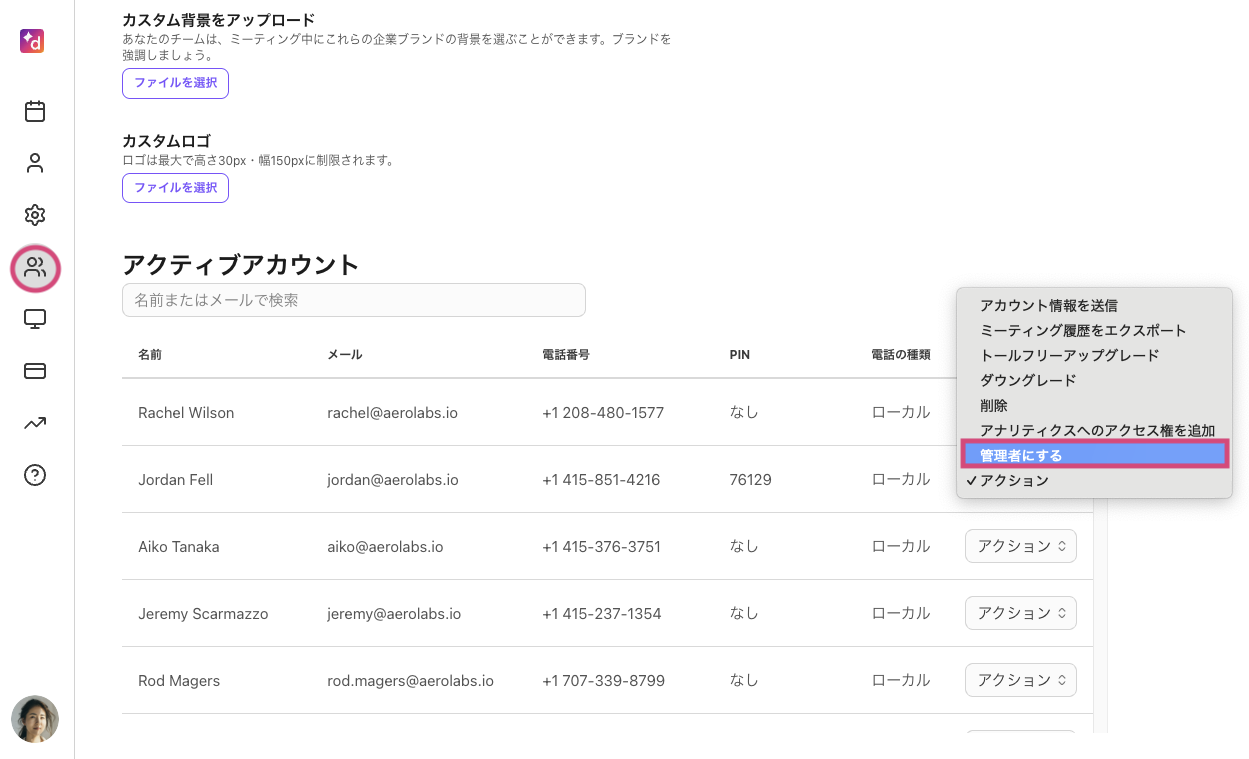Click the user avatar photo at bottom left
The image size is (1249, 759).
click(x=35, y=719)
